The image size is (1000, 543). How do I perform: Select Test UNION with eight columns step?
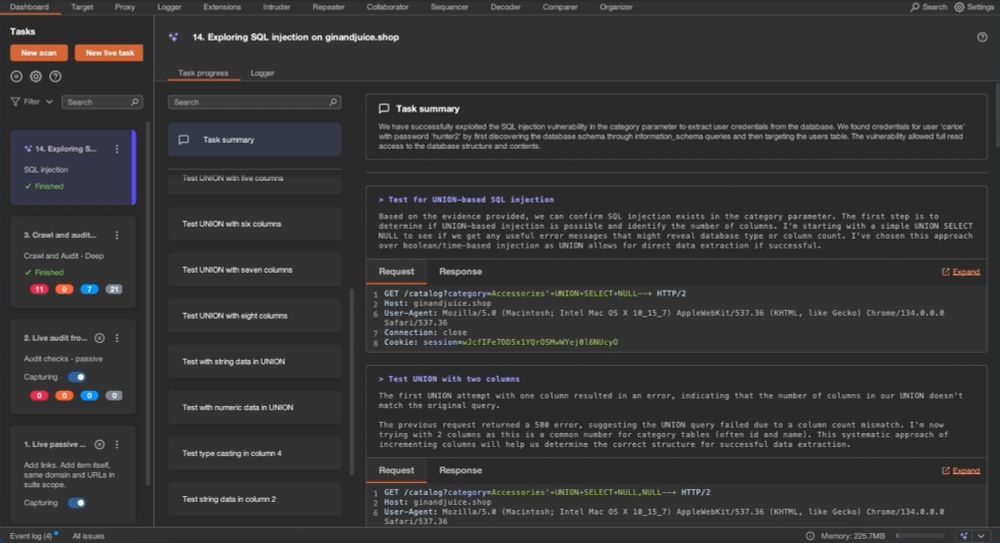coord(254,316)
